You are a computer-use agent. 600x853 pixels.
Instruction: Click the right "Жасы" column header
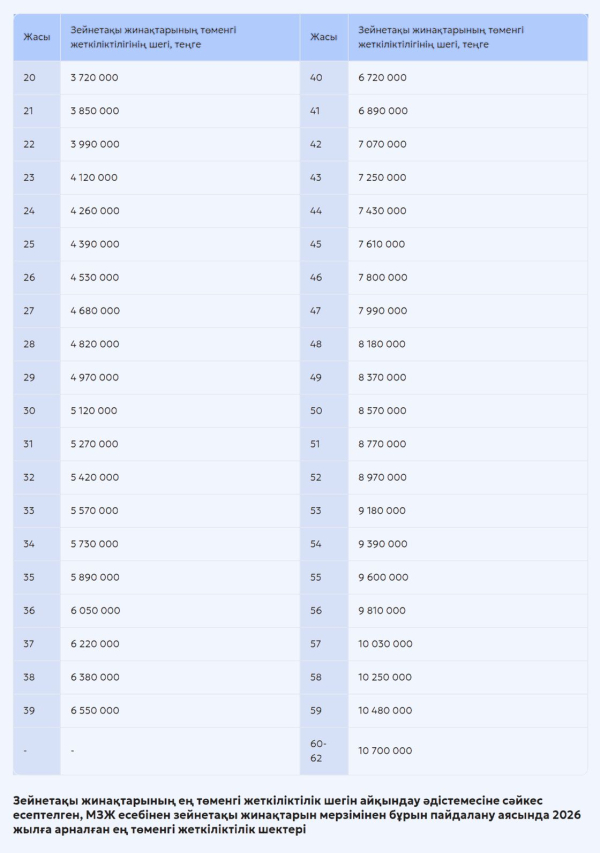[x=323, y=37]
